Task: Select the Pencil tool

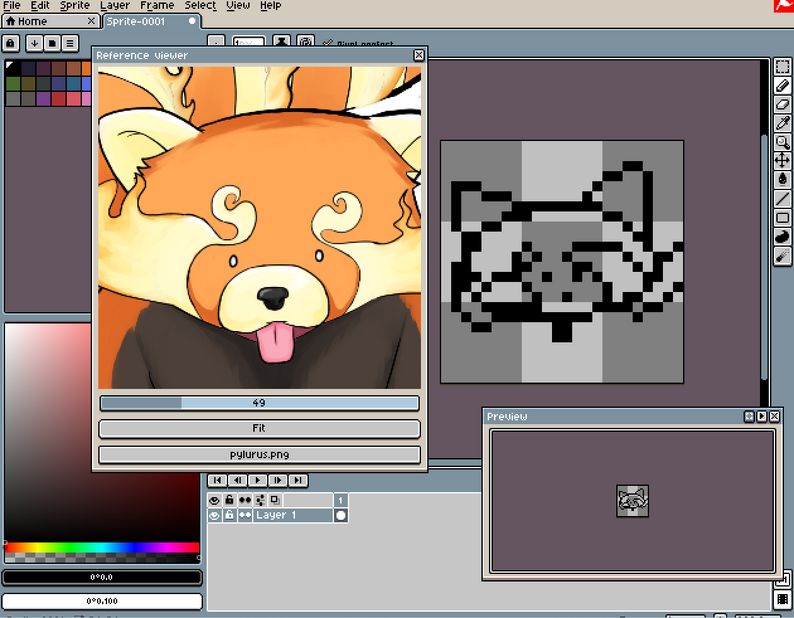Action: click(782, 86)
